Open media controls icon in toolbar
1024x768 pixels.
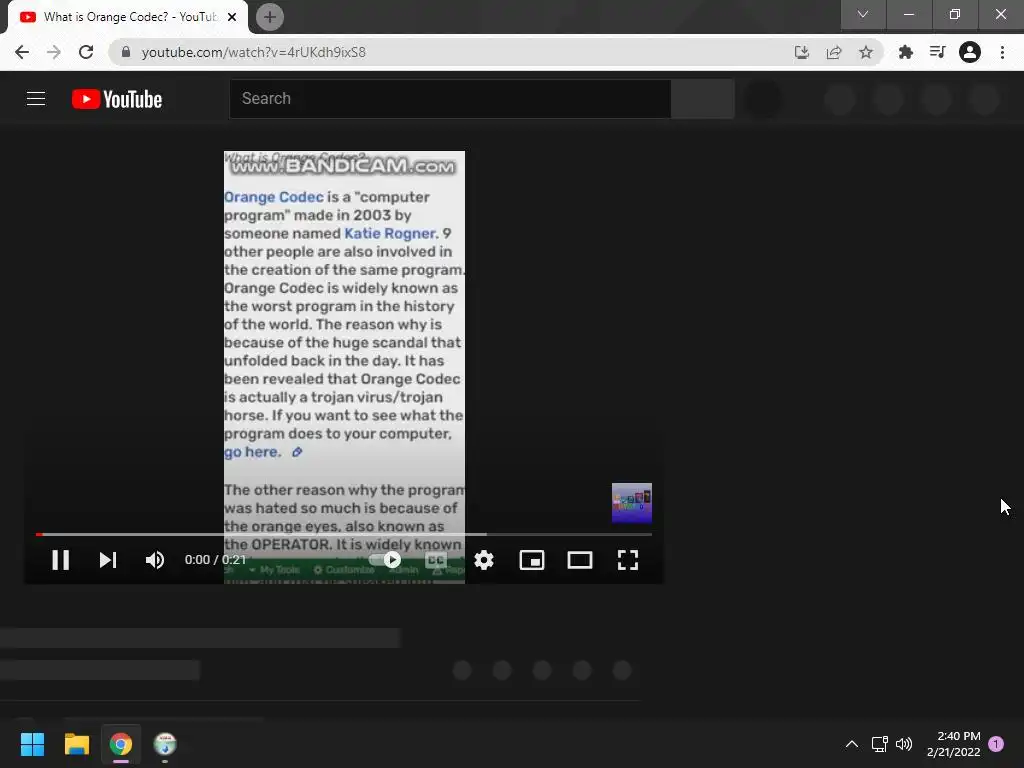[x=938, y=52]
